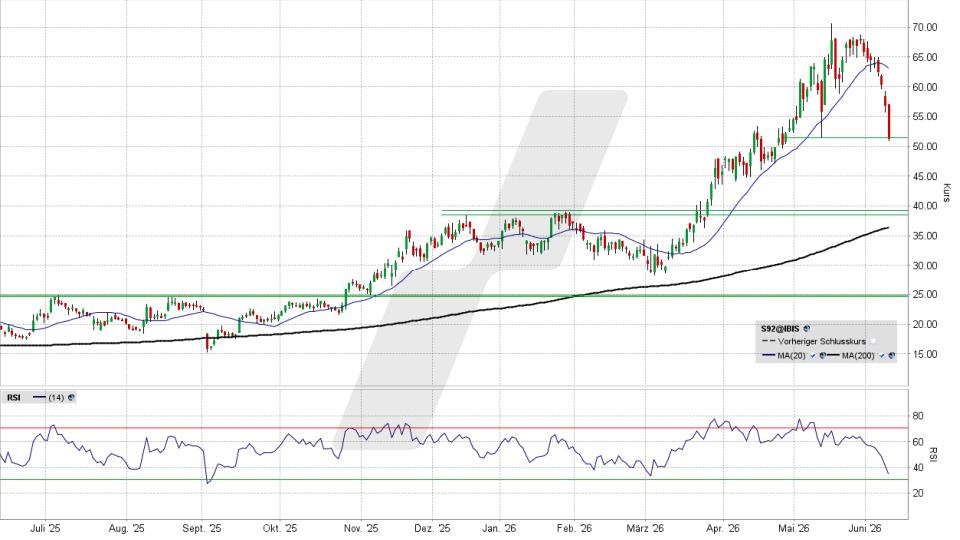The height and width of the screenshot is (540, 960).
Task: Click the Kurs axis title
Action: point(947,193)
